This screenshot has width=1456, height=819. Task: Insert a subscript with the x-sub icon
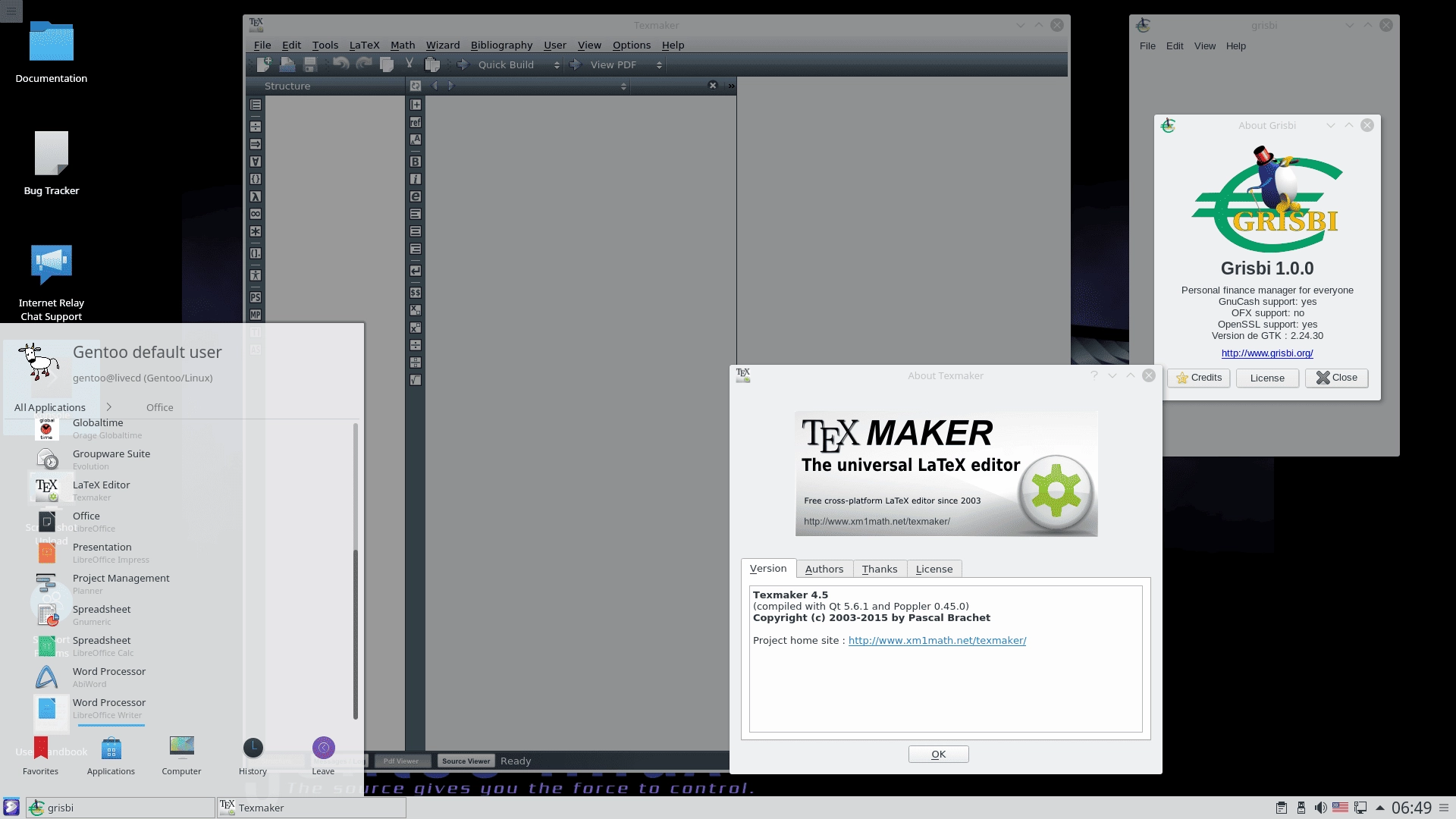pos(416,310)
